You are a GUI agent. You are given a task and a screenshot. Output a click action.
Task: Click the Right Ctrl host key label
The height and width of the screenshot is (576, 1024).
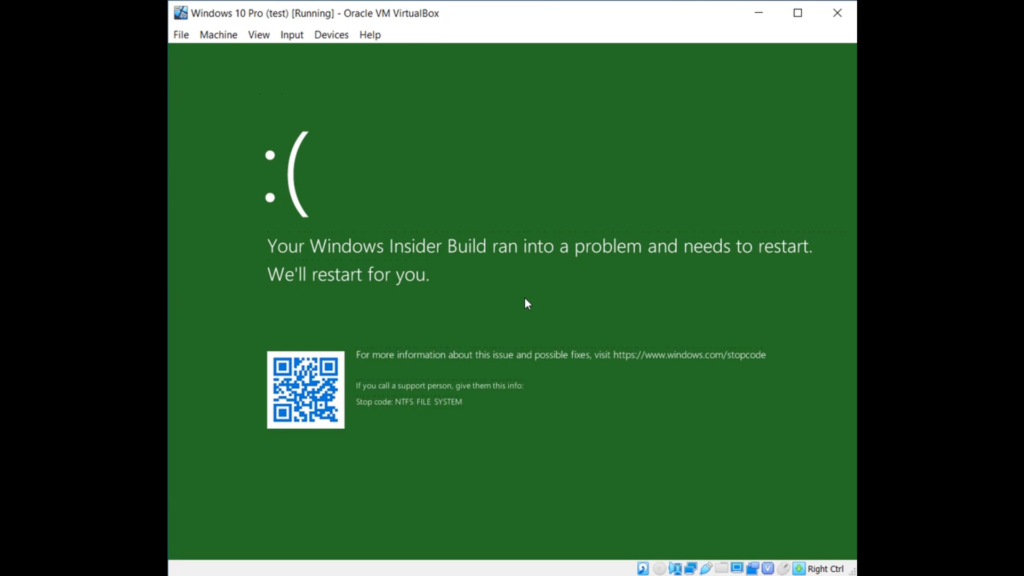pyautogui.click(x=825, y=569)
